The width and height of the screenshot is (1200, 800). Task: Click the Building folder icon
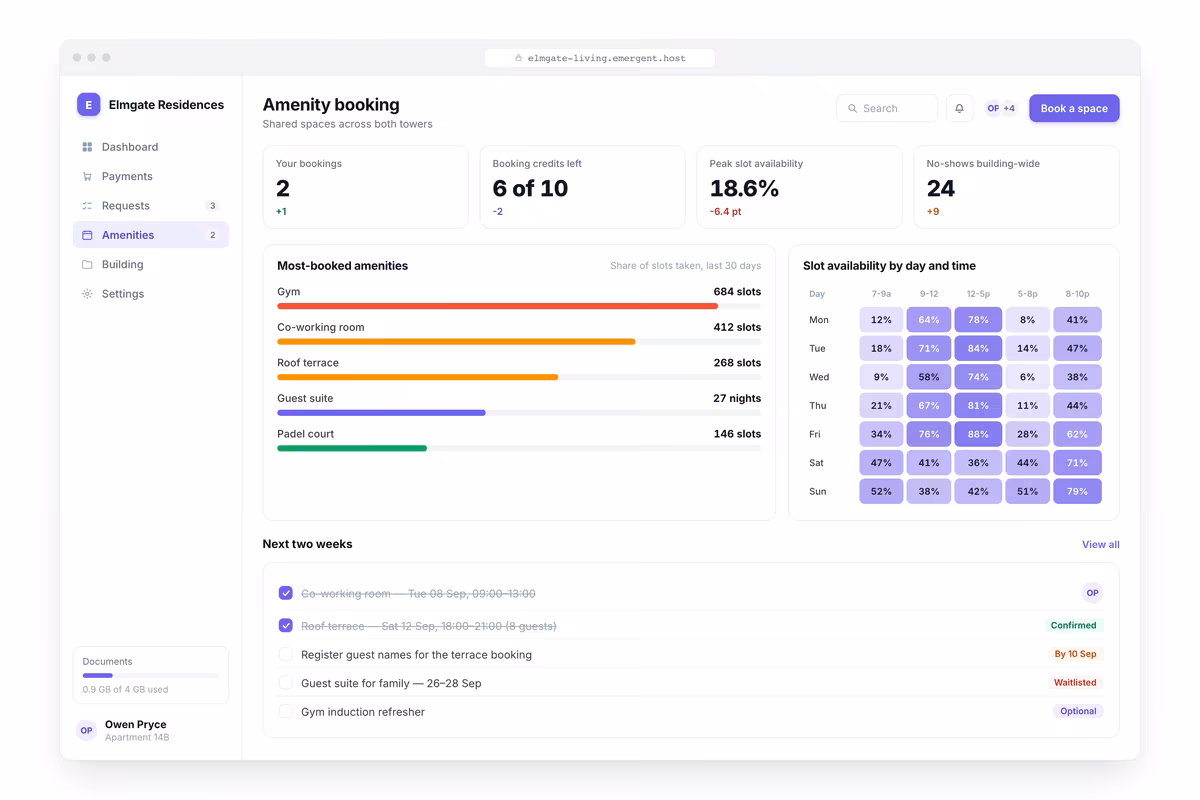click(x=87, y=265)
